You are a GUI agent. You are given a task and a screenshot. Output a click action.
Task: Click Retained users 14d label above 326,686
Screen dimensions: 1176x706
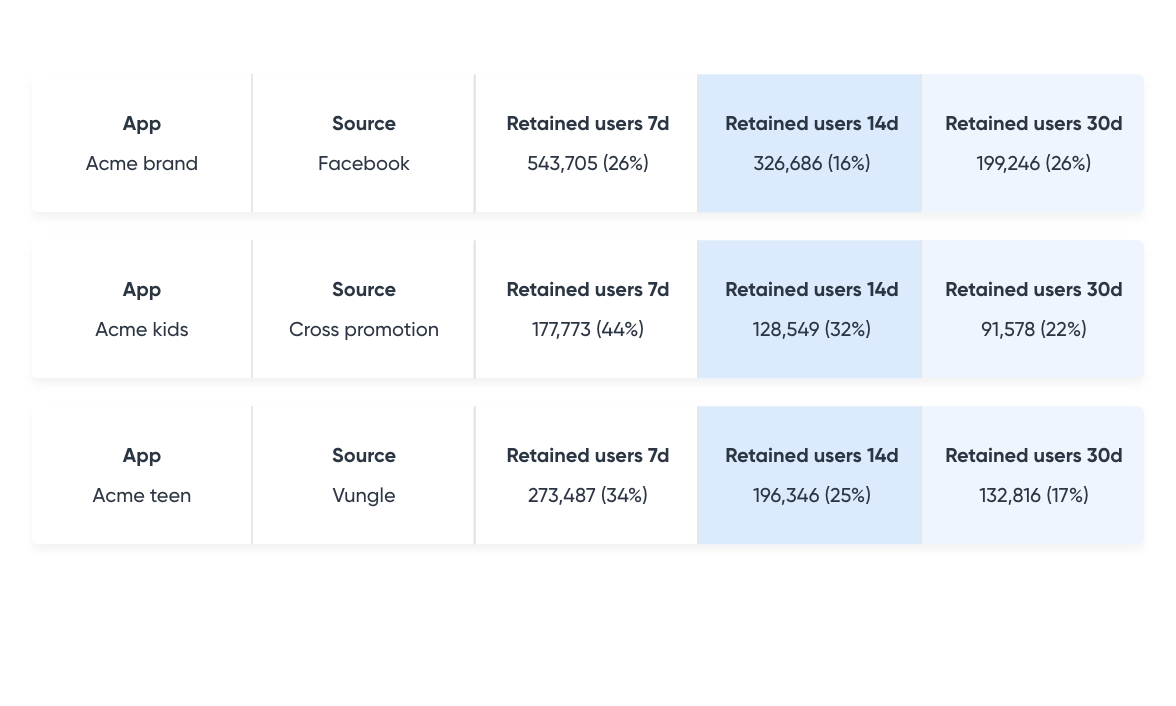point(812,124)
